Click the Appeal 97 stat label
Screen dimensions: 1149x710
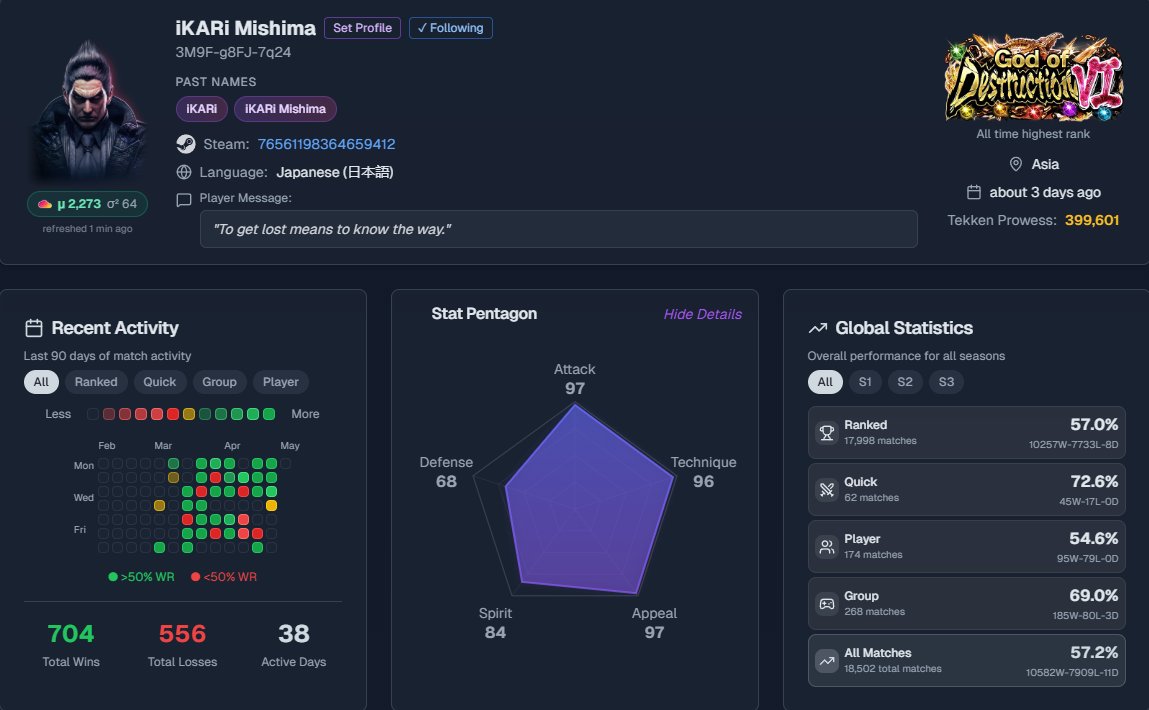point(654,623)
